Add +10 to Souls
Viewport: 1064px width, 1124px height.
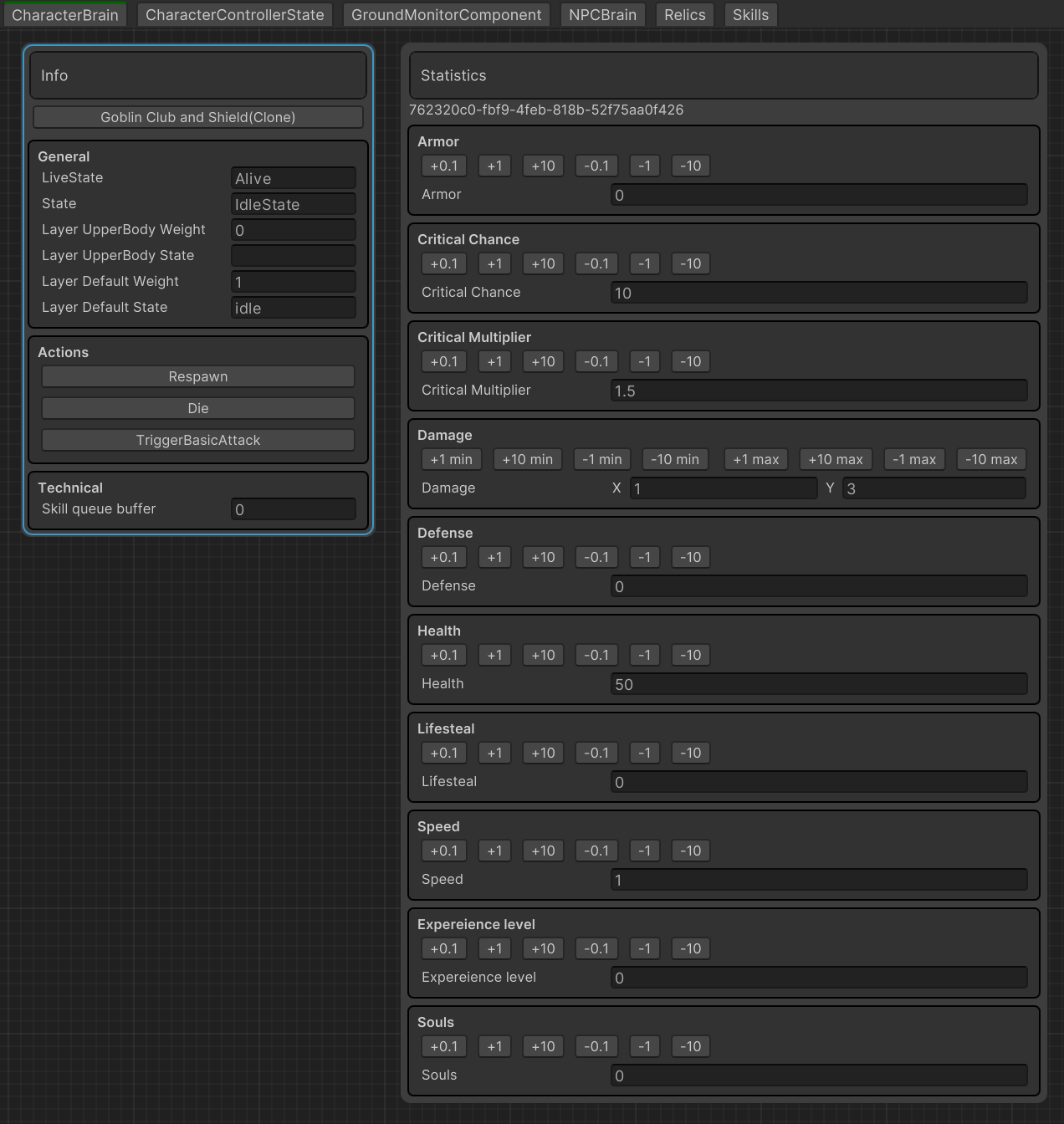543,1046
